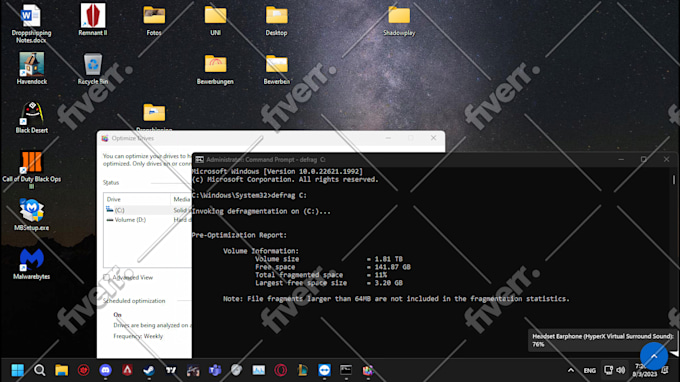
Task: Open the Windows Start menu
Action: [x=18, y=370]
